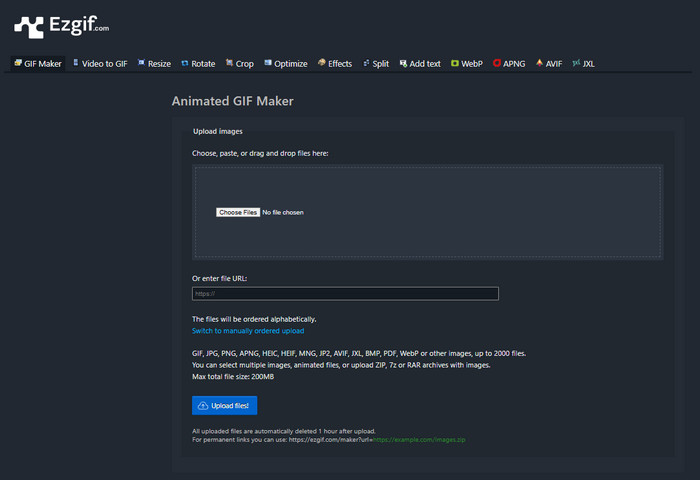Click the GIF Maker icon in navigation
Viewport: 700px width, 480px height.
[18, 63]
